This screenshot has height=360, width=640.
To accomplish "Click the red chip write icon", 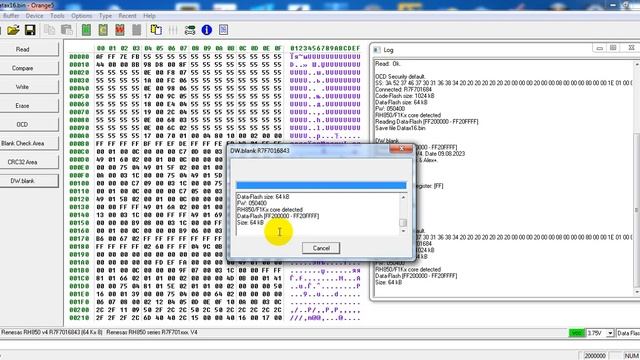I will click(120, 30).
